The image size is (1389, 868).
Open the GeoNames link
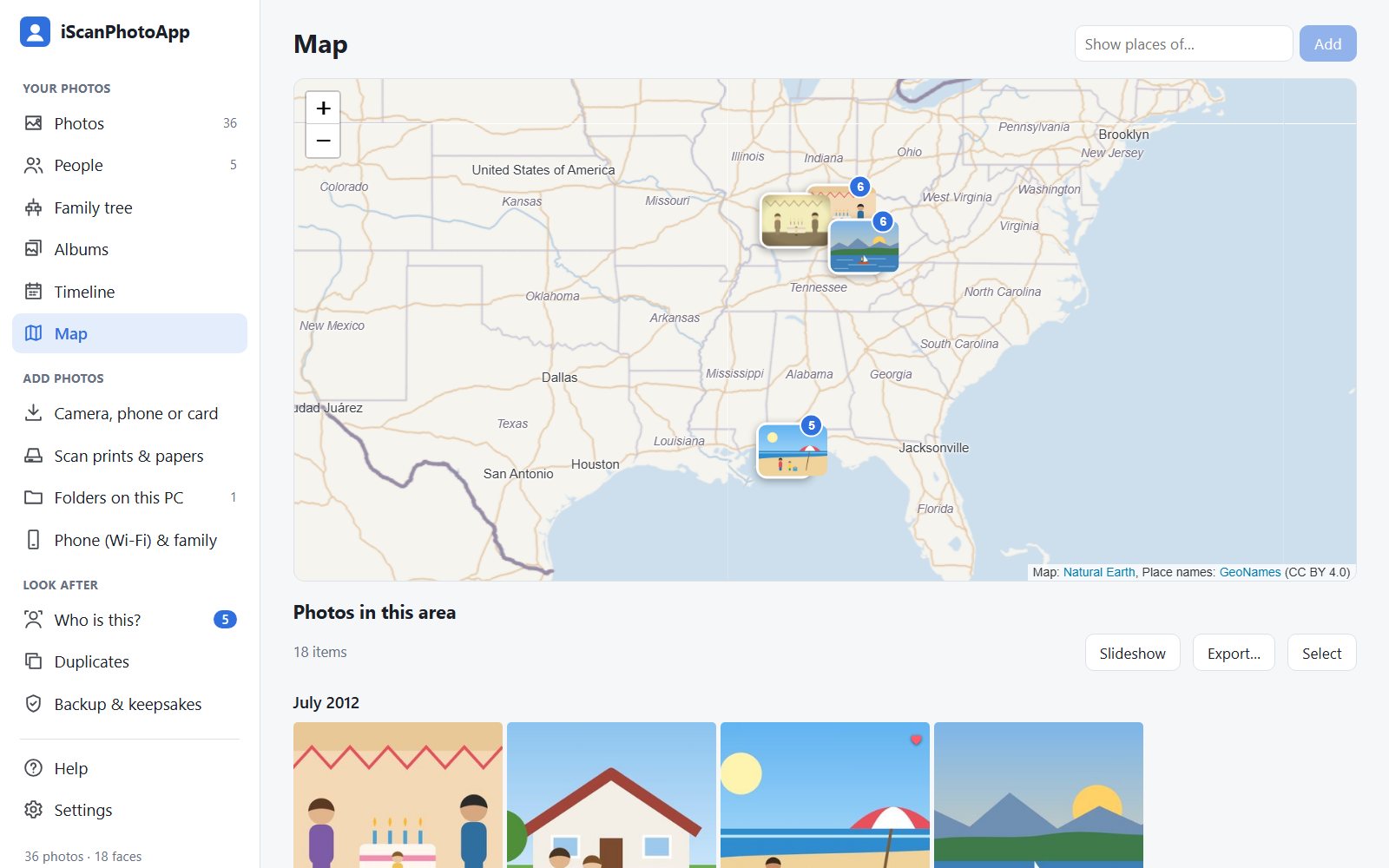coord(1250,572)
